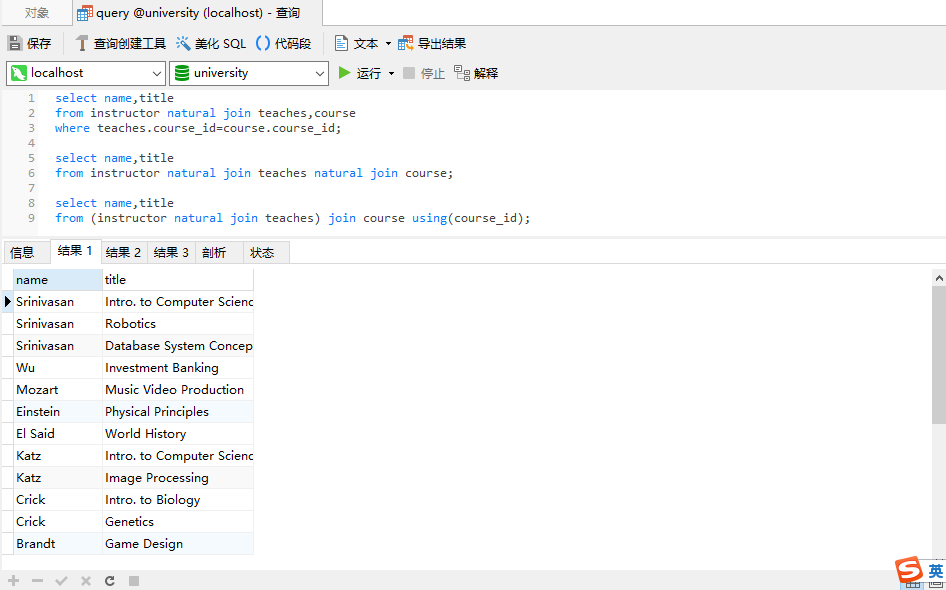Click the Sogou input method logo
Image resolution: width=946 pixels, height=590 pixels.
pos(909,569)
